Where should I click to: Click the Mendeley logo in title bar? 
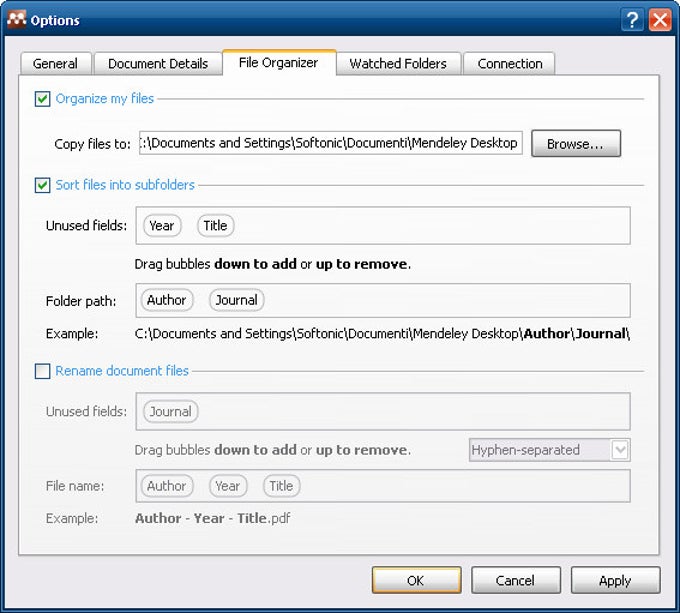[16, 20]
